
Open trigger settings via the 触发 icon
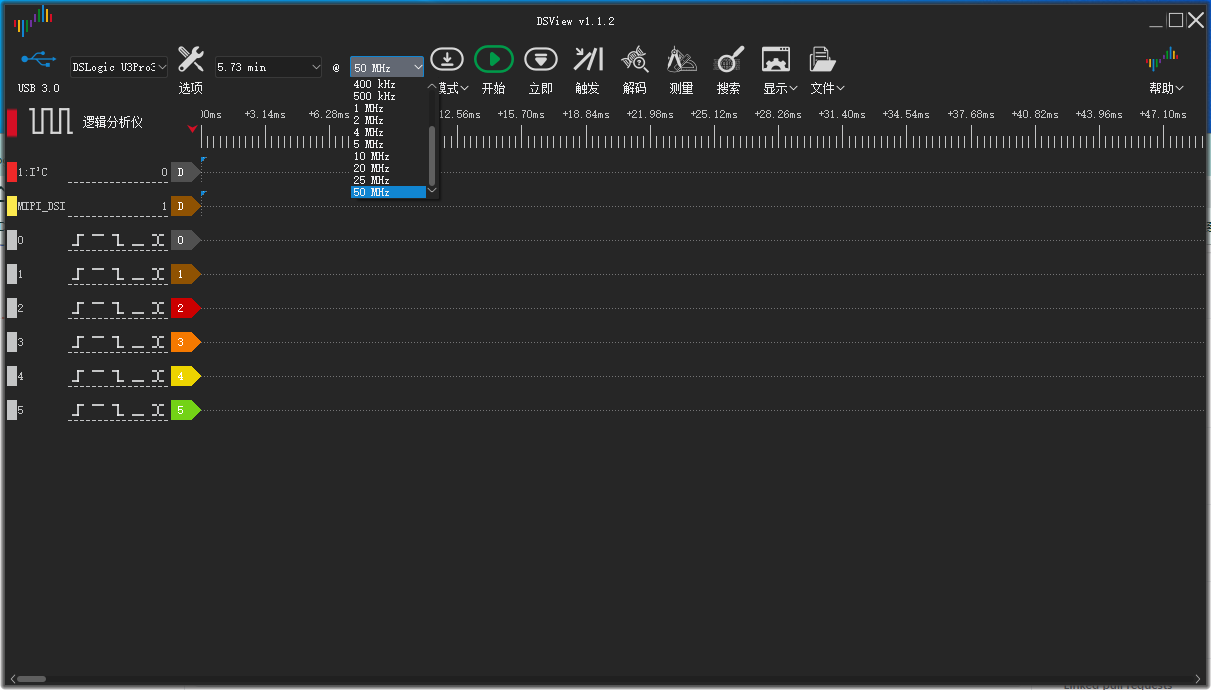click(x=587, y=59)
